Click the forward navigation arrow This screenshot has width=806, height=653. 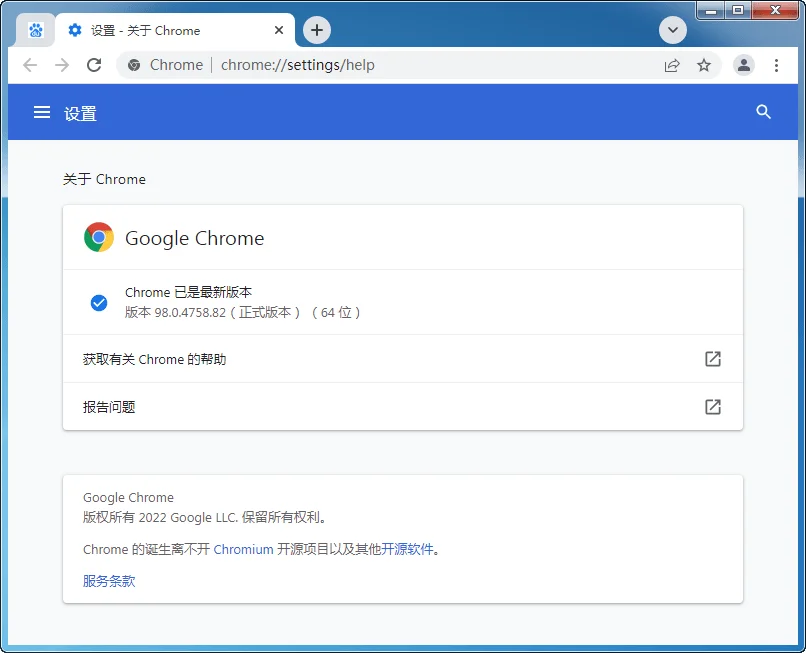[62, 65]
